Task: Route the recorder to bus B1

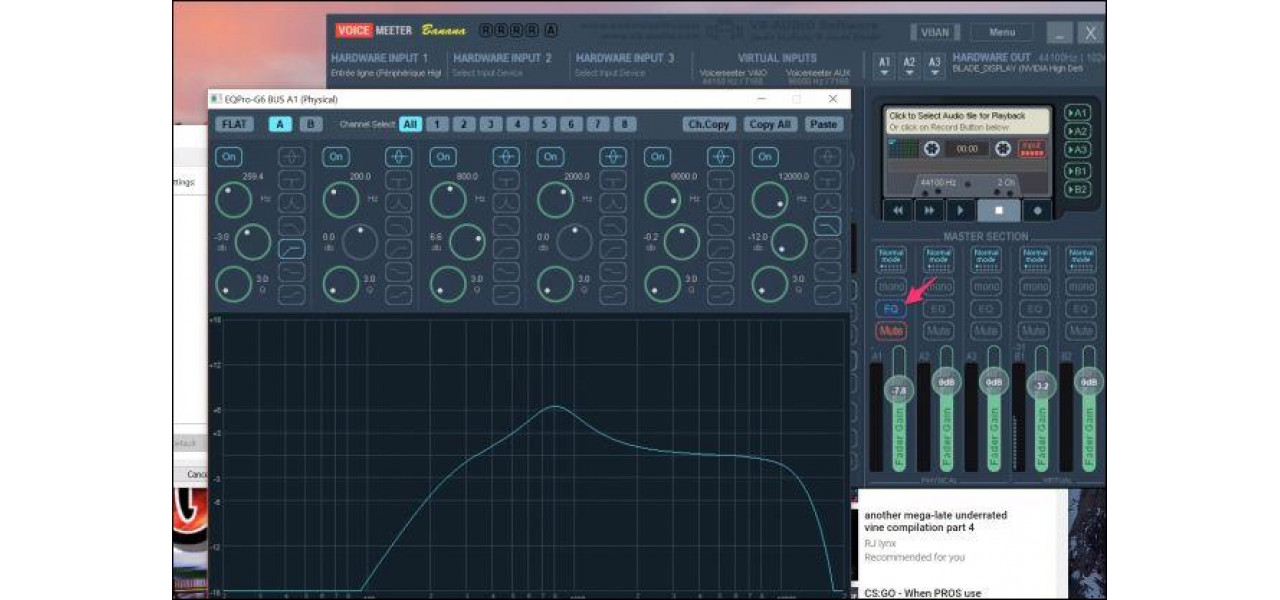Action: pos(1077,171)
